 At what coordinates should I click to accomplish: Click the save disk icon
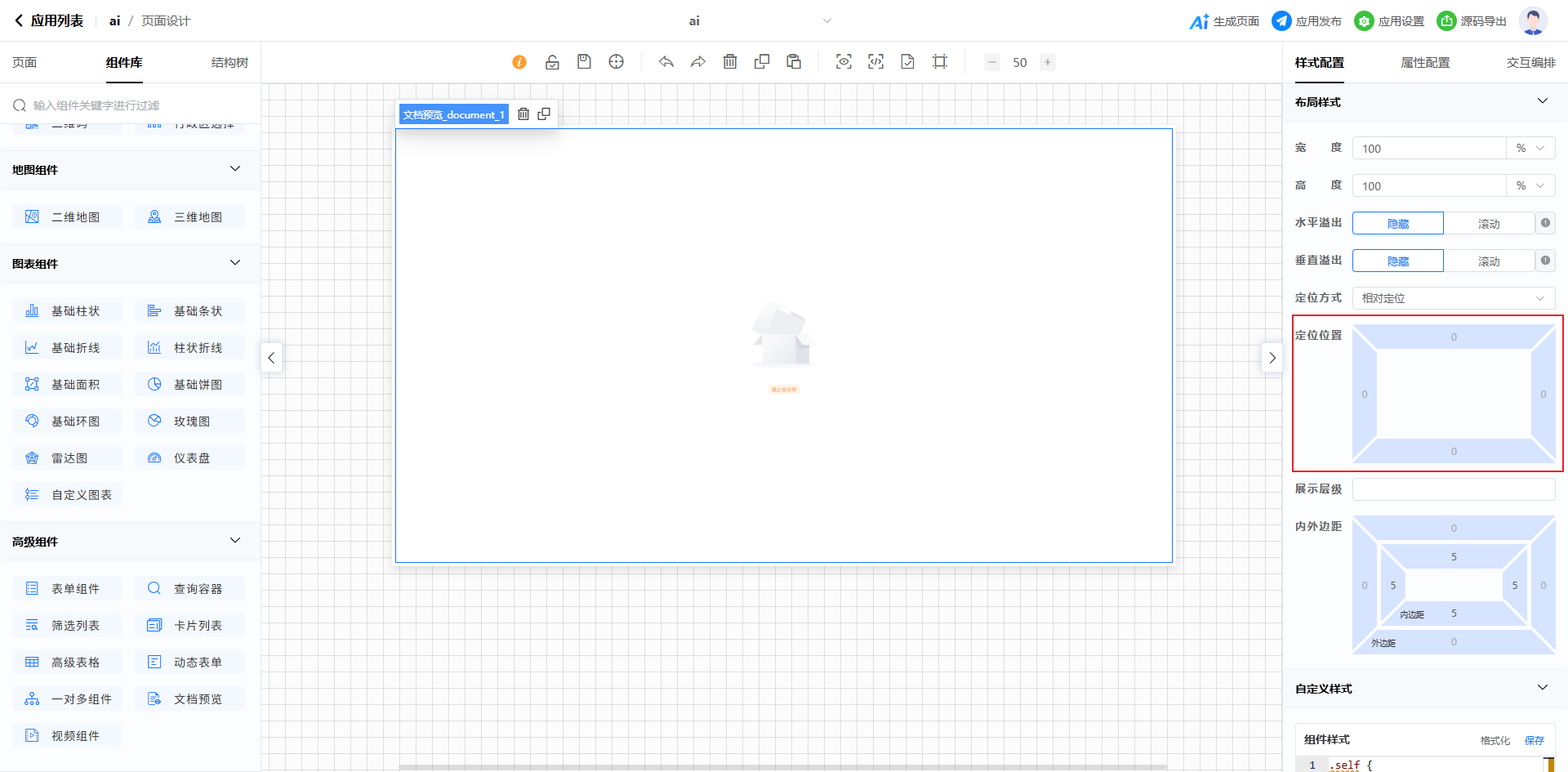pyautogui.click(x=584, y=62)
